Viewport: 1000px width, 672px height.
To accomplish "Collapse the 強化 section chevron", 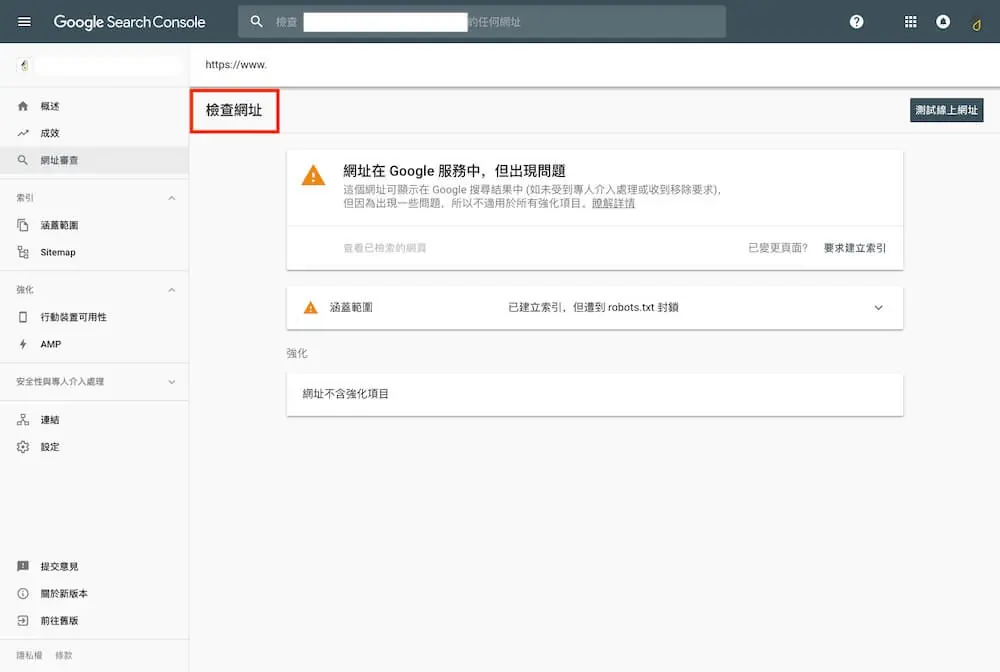I will [172, 290].
